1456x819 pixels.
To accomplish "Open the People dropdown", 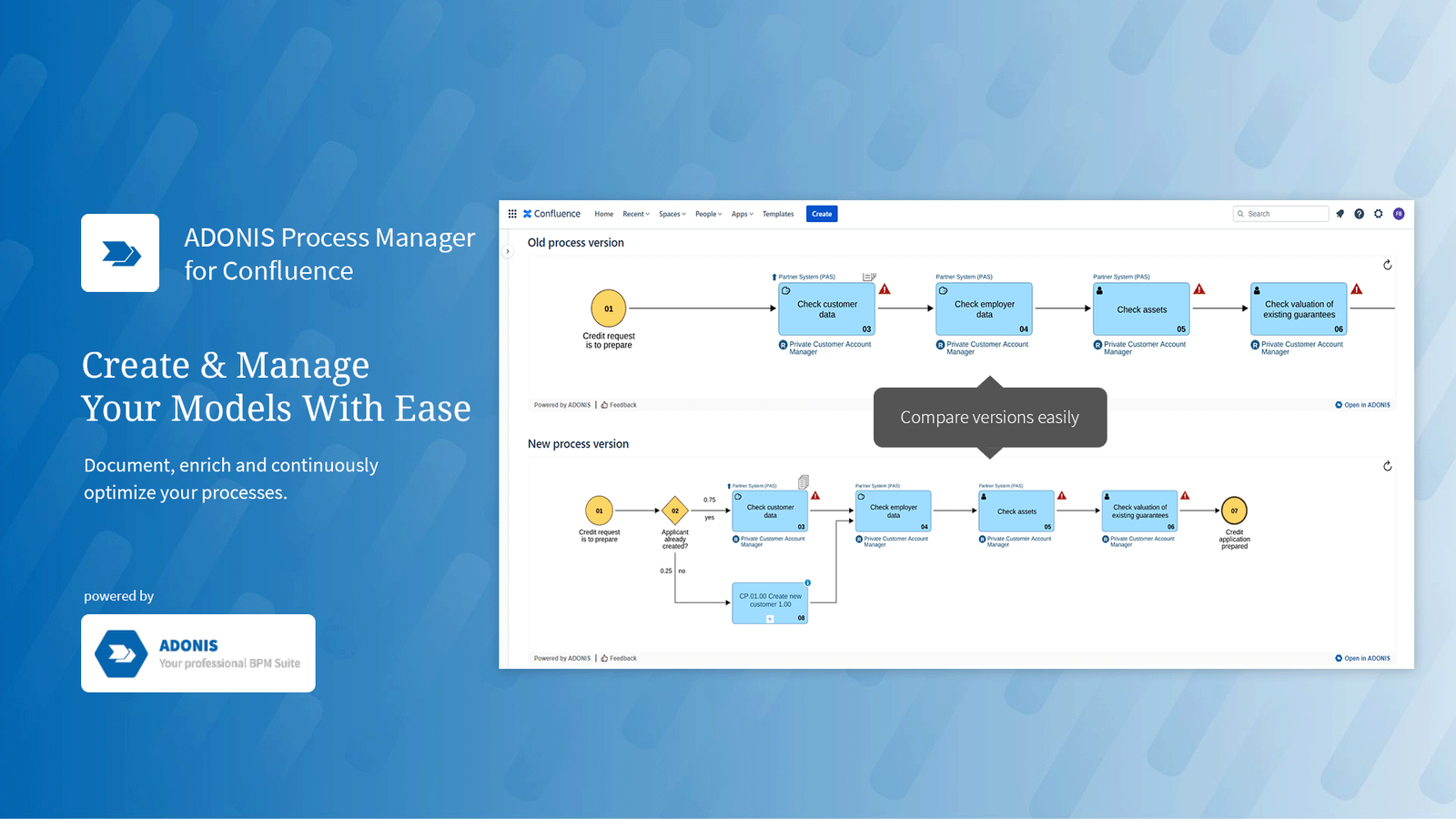I will [709, 214].
